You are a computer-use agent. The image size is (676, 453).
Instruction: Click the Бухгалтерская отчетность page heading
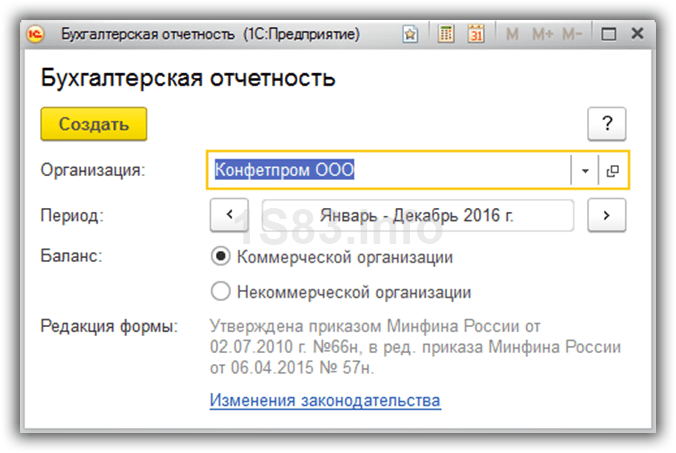tap(188, 78)
